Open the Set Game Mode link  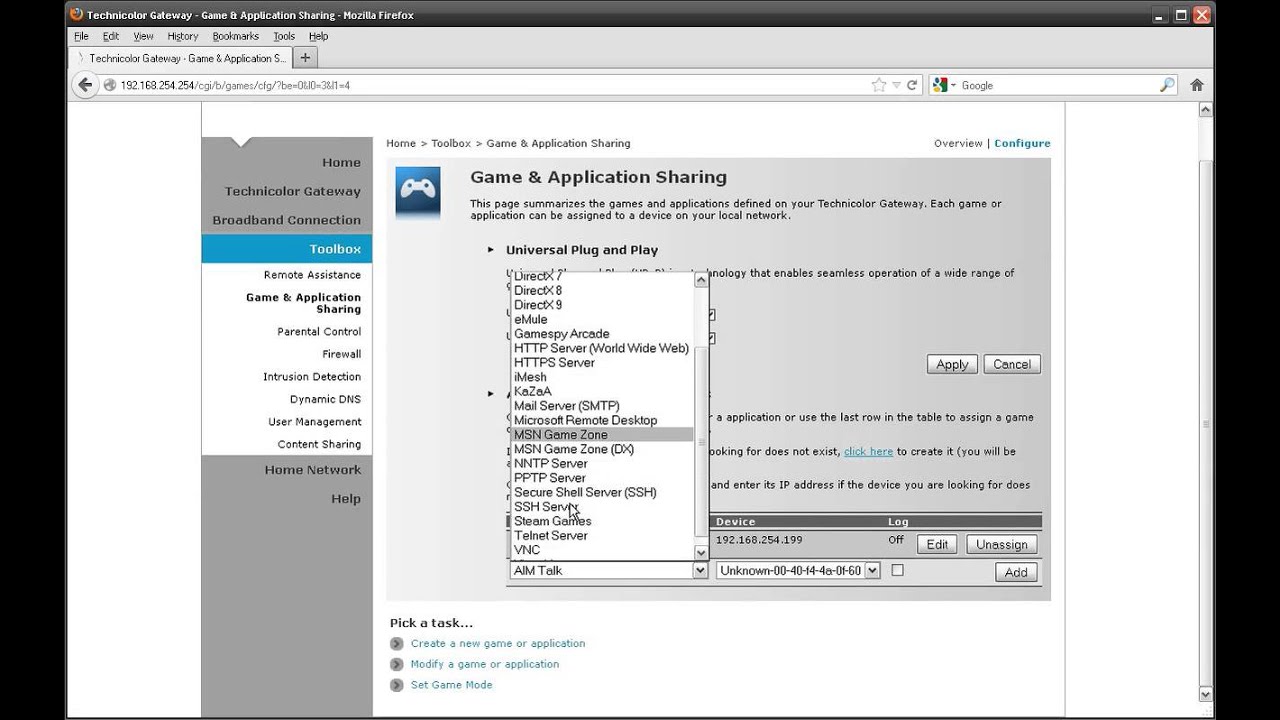(451, 685)
